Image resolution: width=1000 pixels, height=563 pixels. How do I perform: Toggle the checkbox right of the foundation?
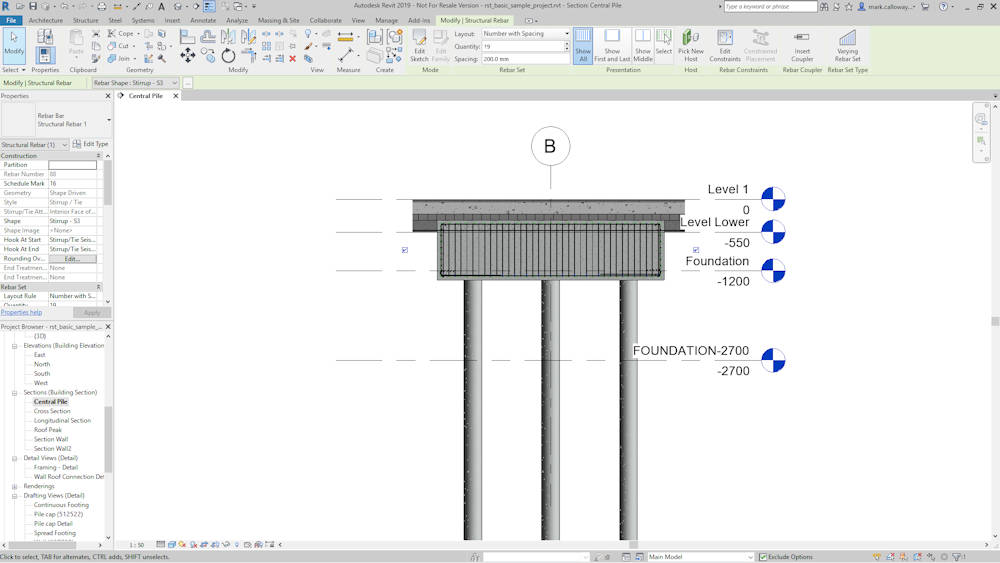tap(696, 250)
